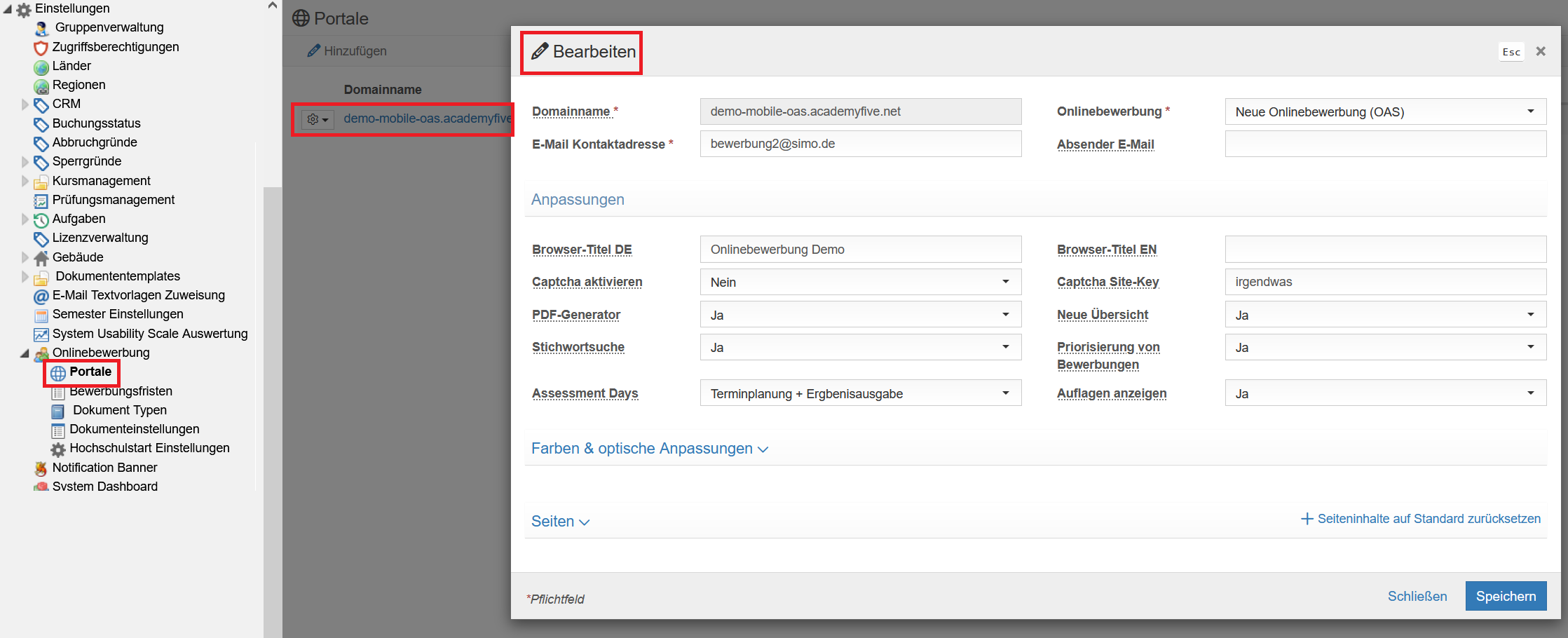Click the CRM tag icon
This screenshot has height=638, width=1568.
(41, 104)
